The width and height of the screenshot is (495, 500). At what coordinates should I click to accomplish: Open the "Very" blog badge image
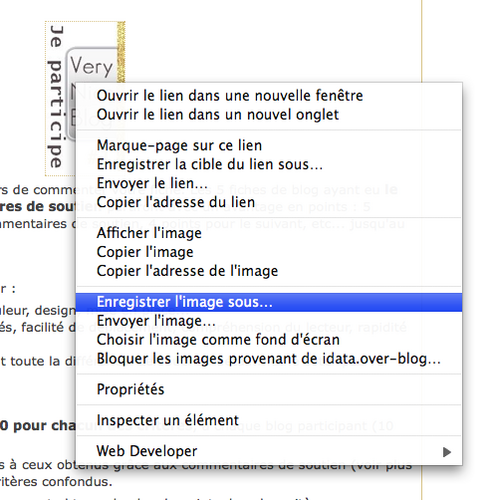coord(92,65)
